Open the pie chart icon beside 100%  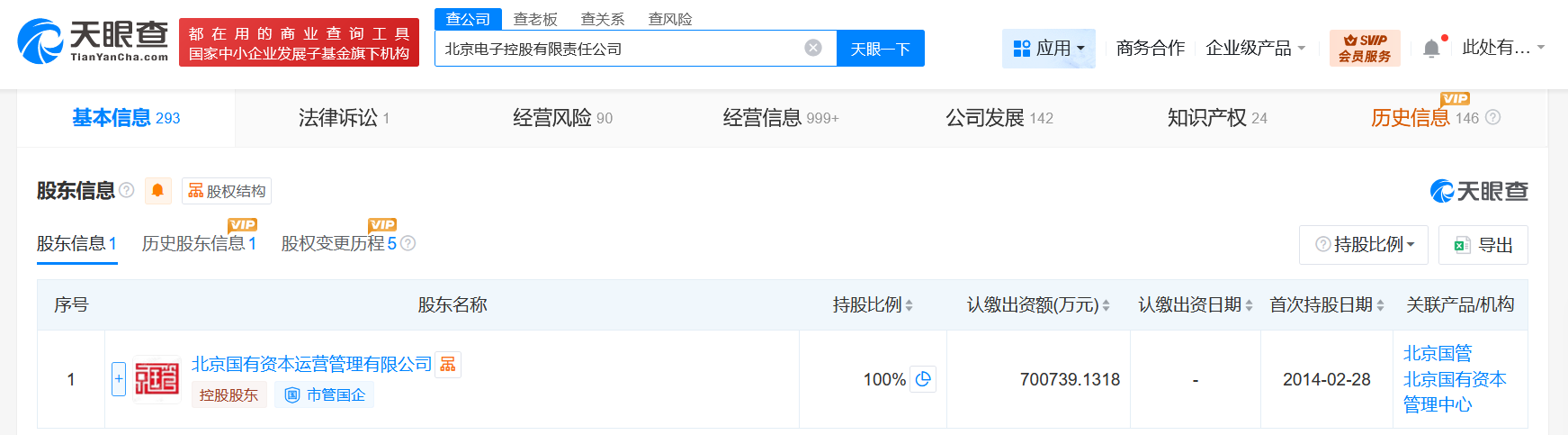coord(923,379)
